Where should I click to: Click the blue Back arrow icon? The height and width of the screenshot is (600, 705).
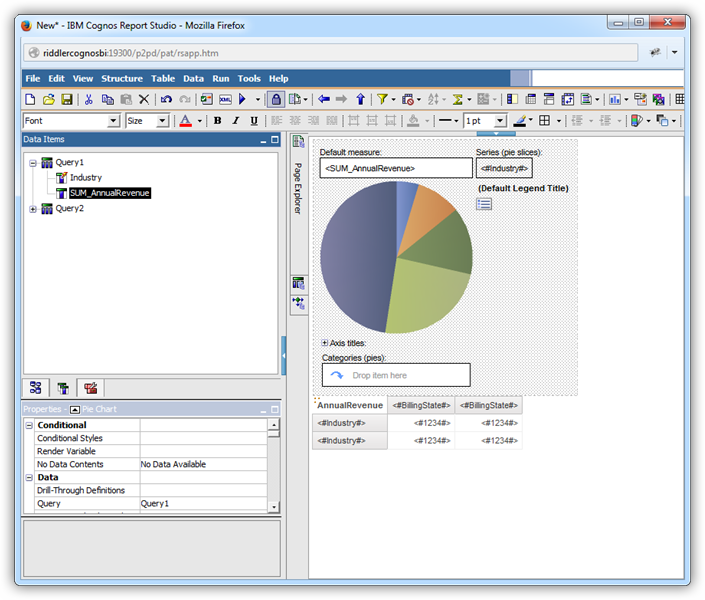324,99
